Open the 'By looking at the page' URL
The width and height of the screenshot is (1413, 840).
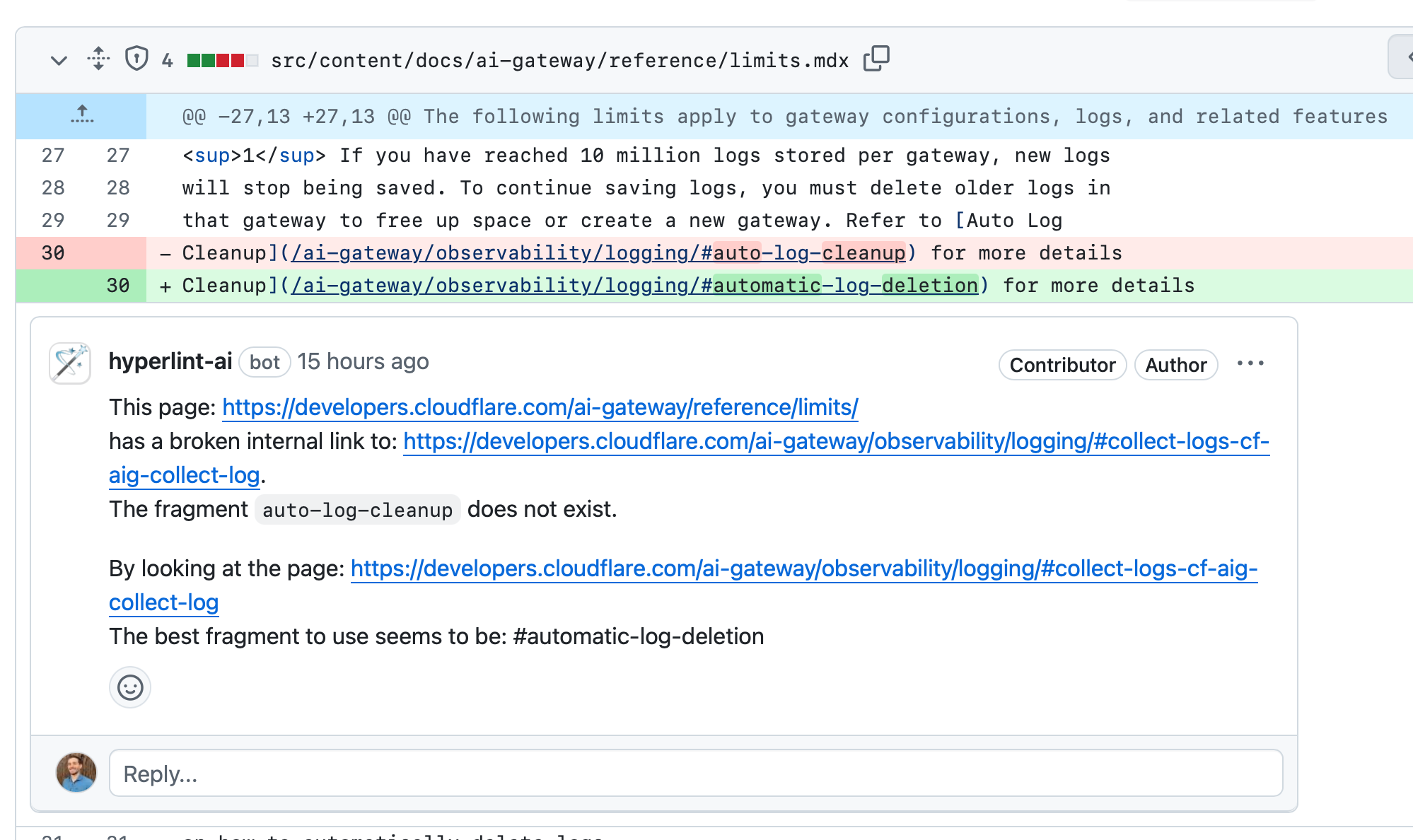[x=803, y=568]
